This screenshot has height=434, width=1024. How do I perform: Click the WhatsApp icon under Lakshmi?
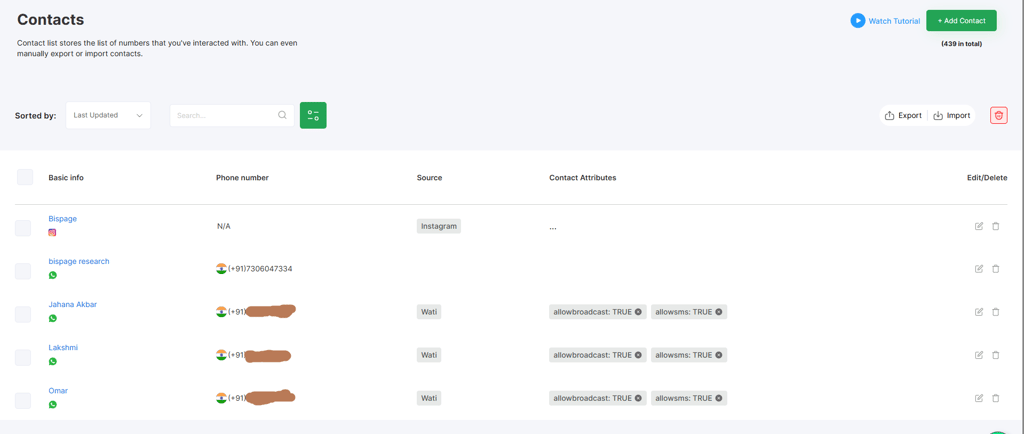tap(52, 362)
